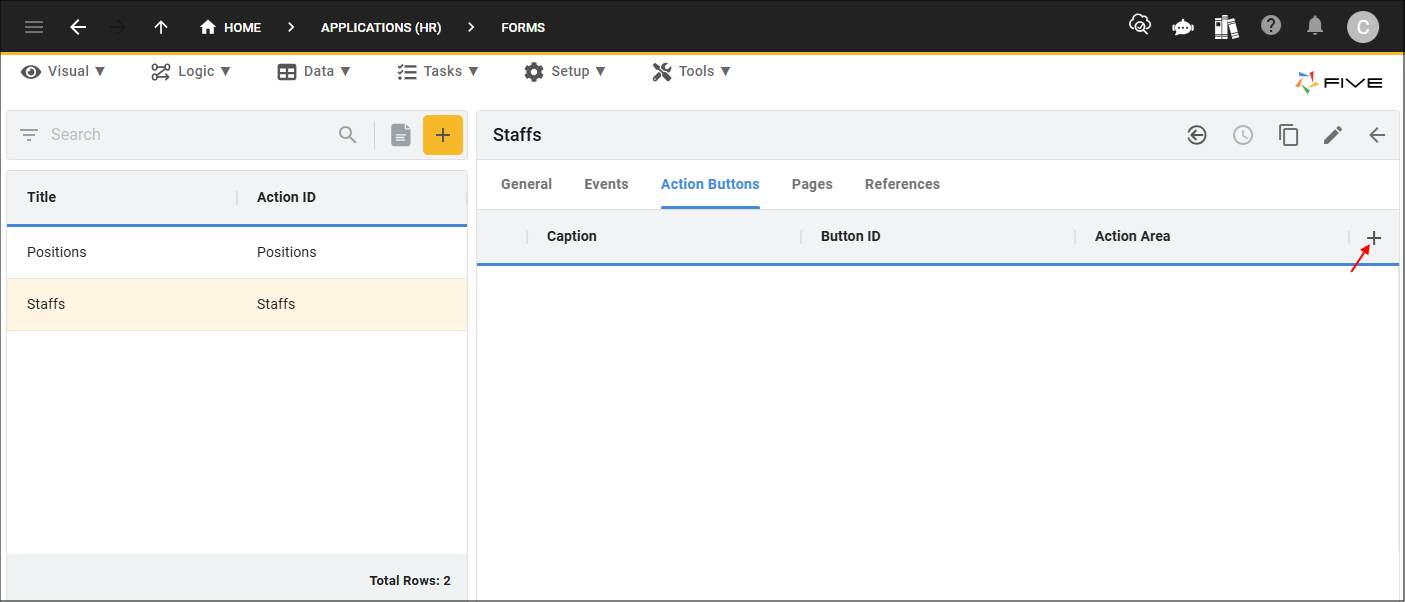Open the Data menu dropdown

click(314, 71)
